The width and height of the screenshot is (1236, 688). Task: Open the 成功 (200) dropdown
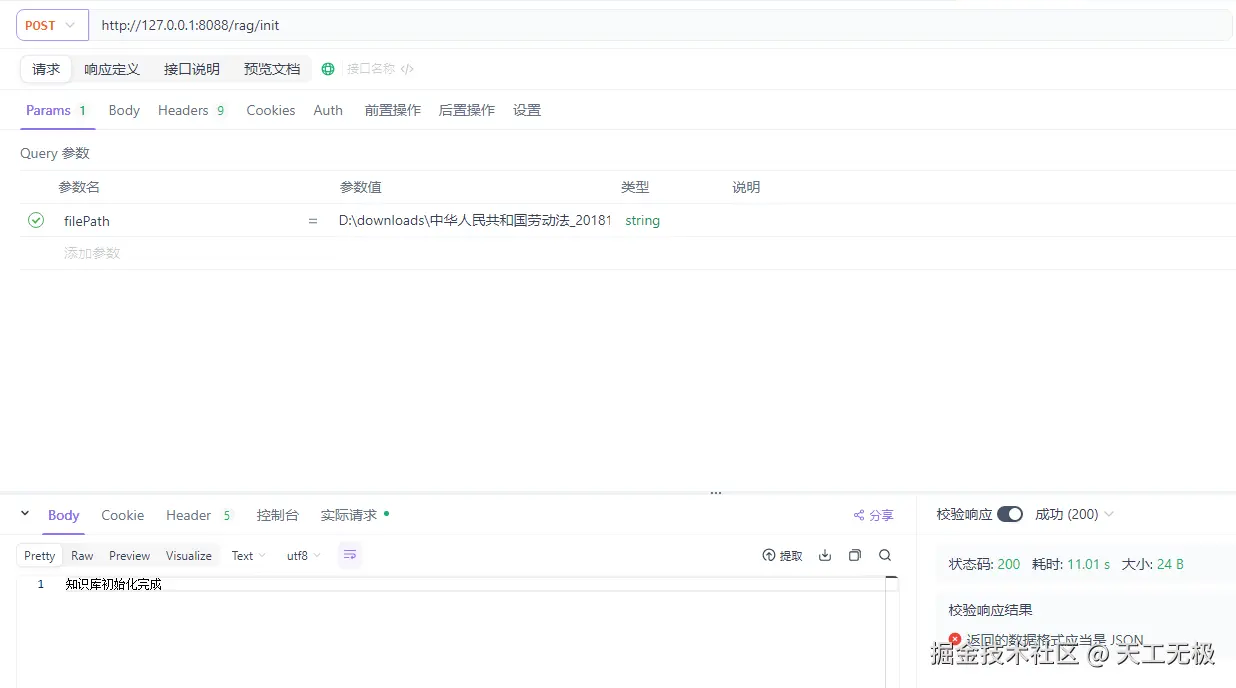click(1074, 514)
